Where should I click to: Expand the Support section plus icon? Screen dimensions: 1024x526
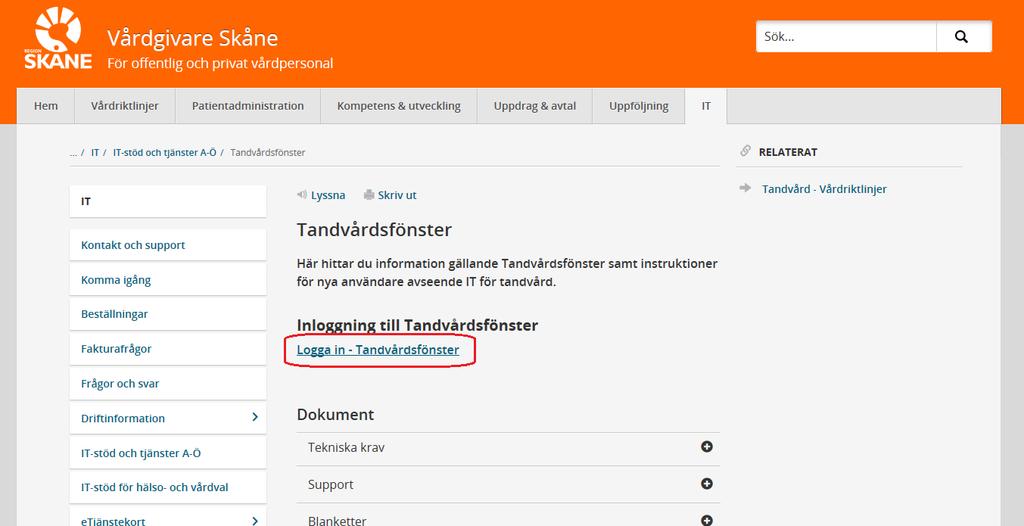[x=707, y=484]
